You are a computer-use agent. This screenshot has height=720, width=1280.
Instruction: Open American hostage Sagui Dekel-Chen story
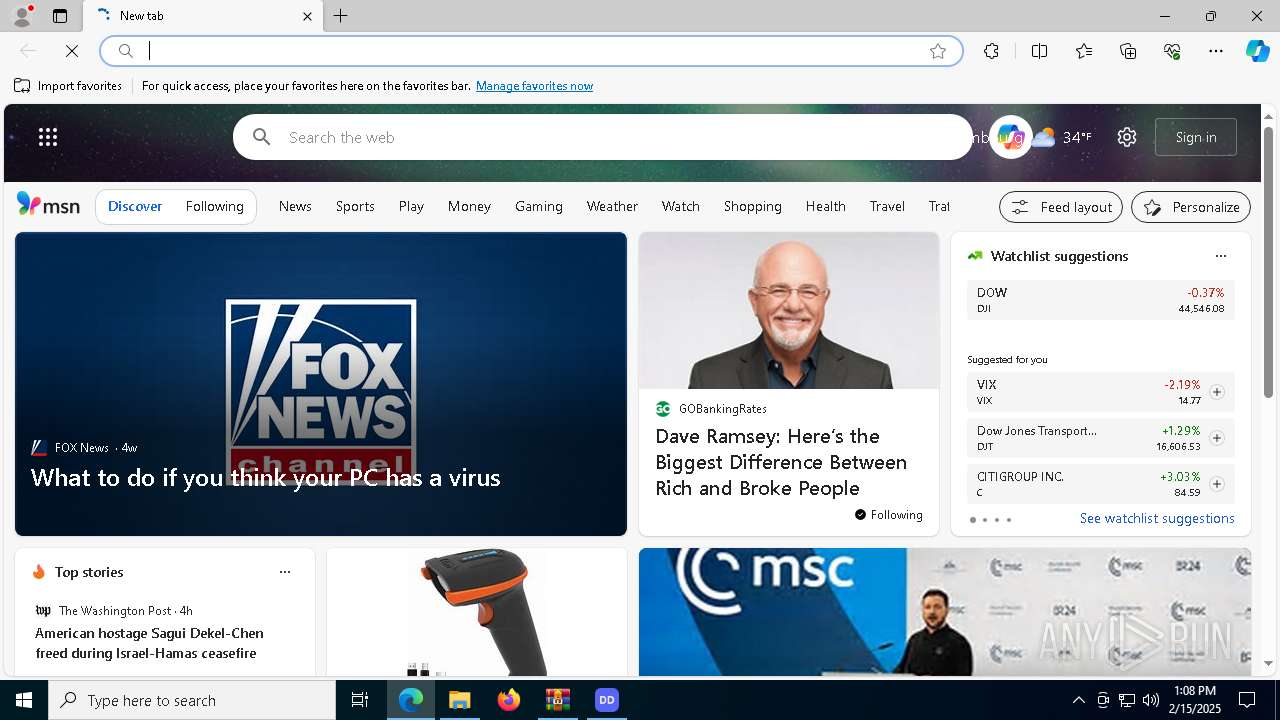click(x=150, y=643)
